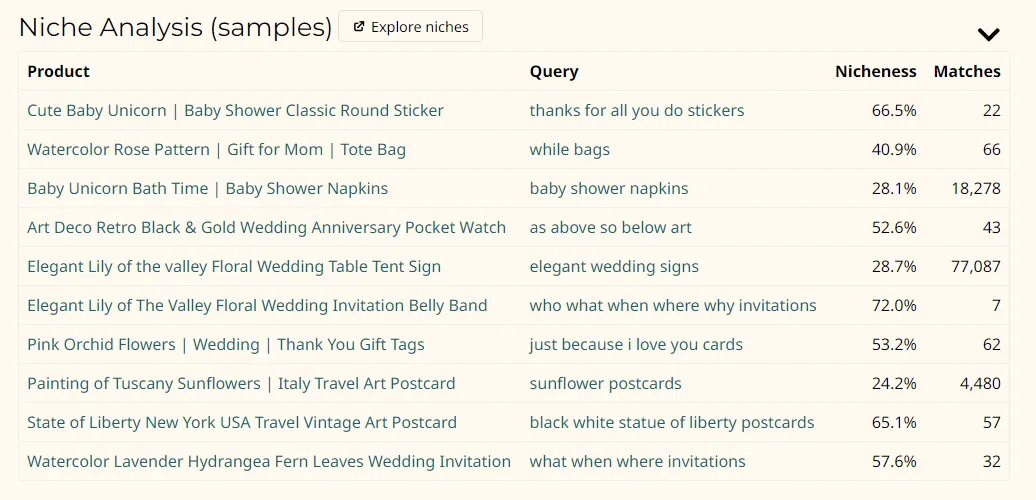Viewport: 1036px width, 500px height.
Task: Click the external link icon in Explore niches
Action: pyautogui.click(x=359, y=27)
